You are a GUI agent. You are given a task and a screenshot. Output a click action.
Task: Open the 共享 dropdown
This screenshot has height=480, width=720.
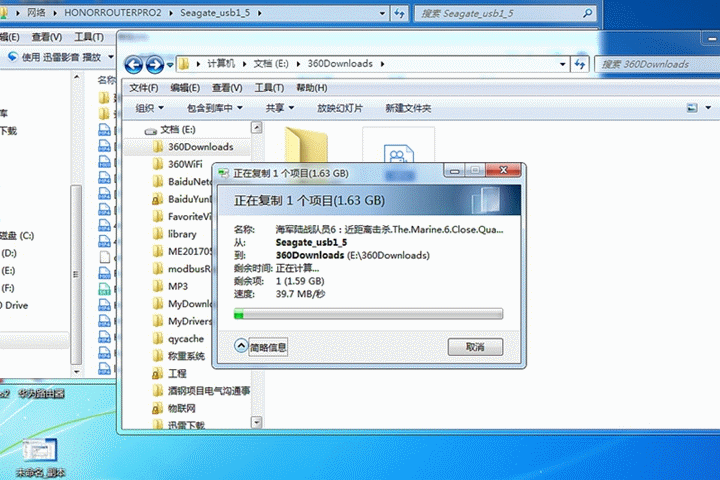coord(279,108)
